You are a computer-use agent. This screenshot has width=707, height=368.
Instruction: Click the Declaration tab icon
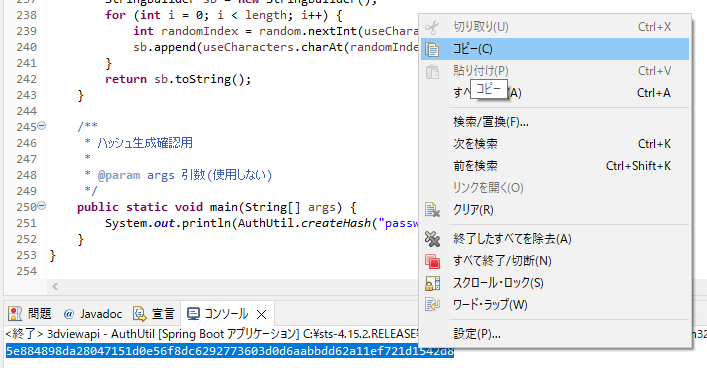[x=139, y=313]
